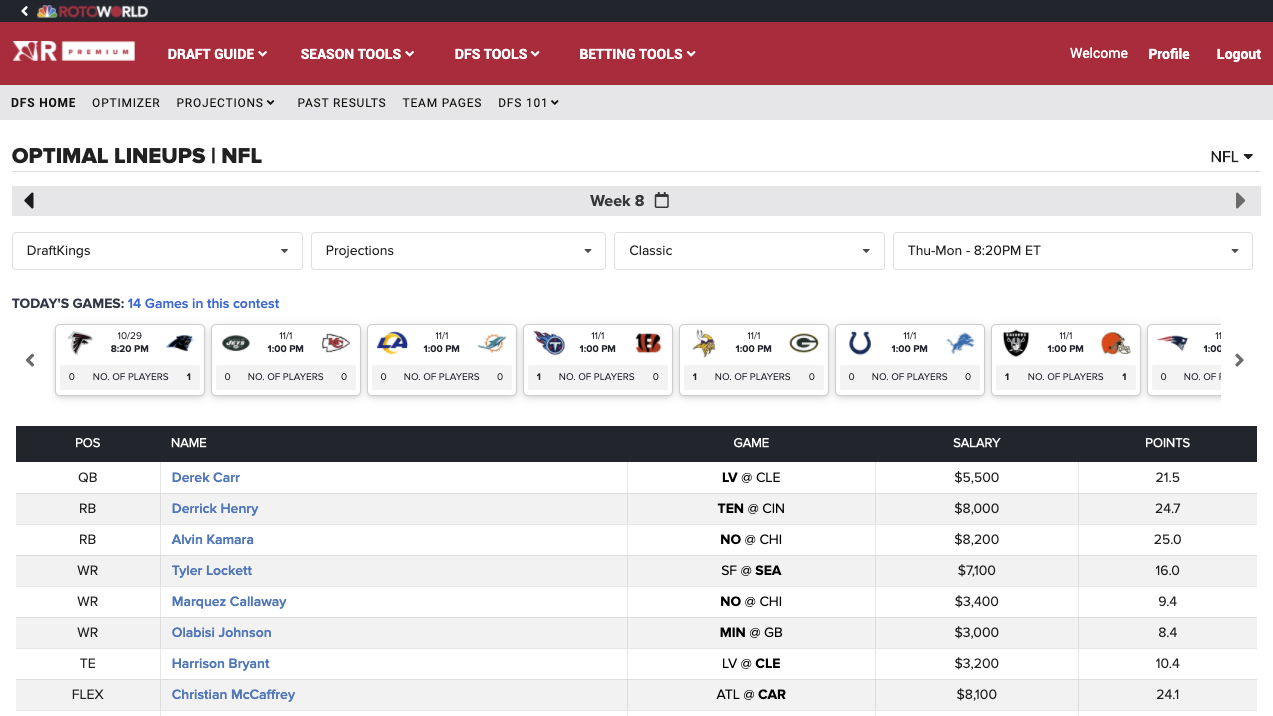Open Derek Carr player link
1273x716 pixels.
[x=206, y=478]
